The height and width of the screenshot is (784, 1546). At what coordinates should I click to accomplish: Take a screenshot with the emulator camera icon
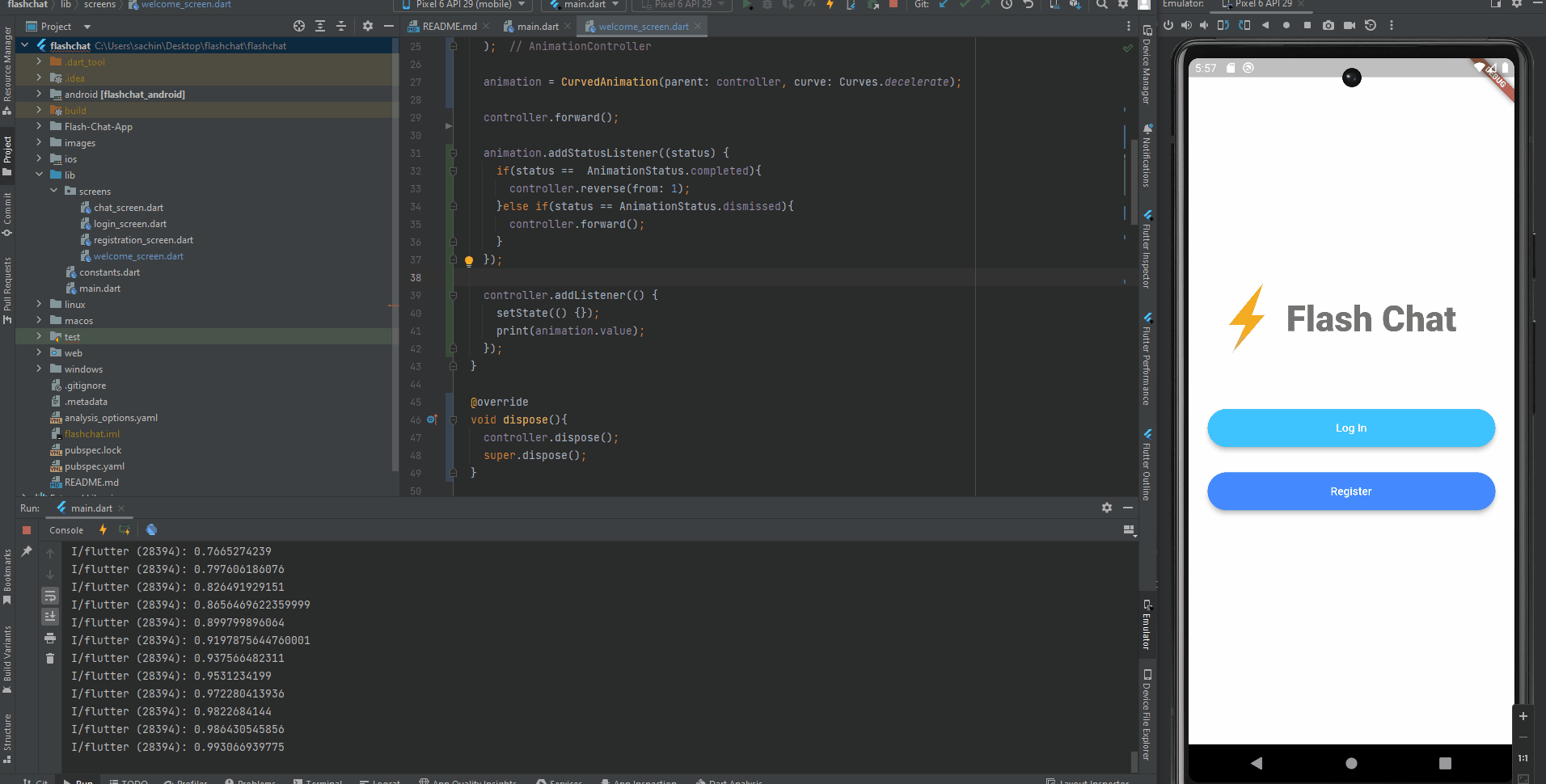coord(1328,25)
